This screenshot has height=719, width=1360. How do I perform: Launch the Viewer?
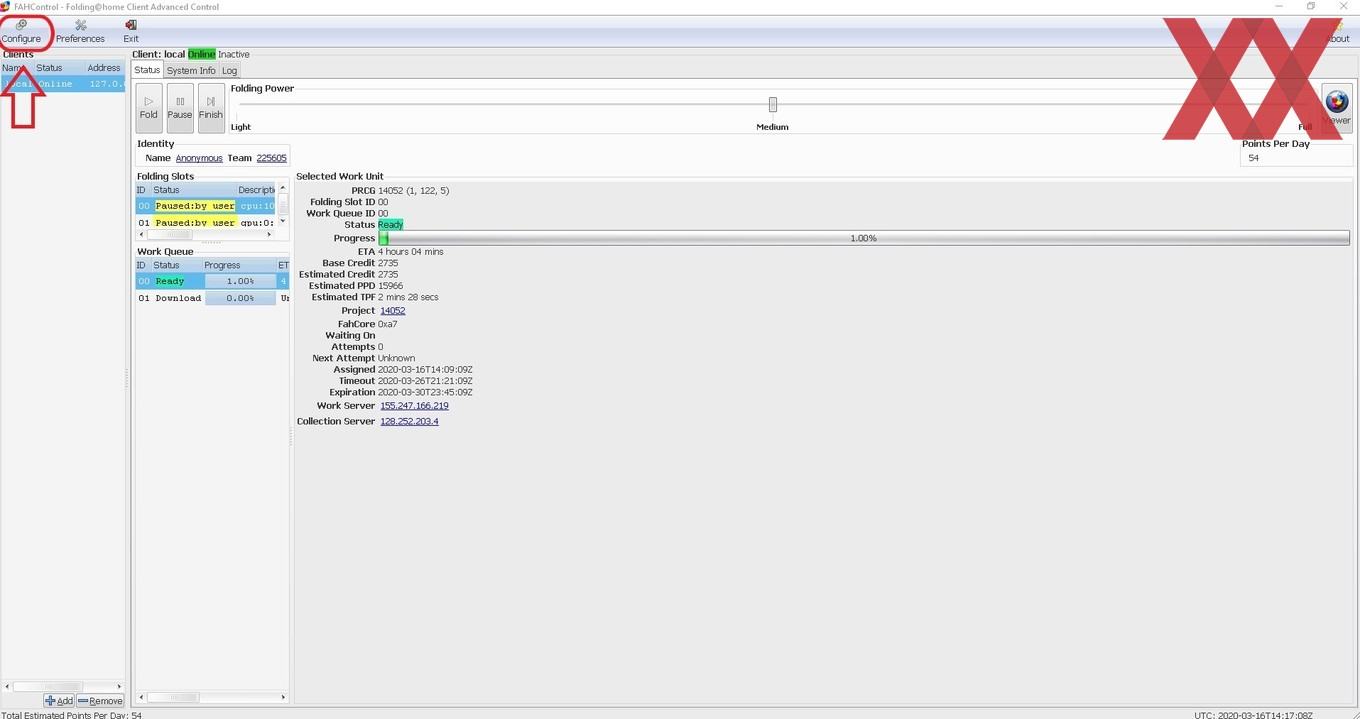[1336, 108]
